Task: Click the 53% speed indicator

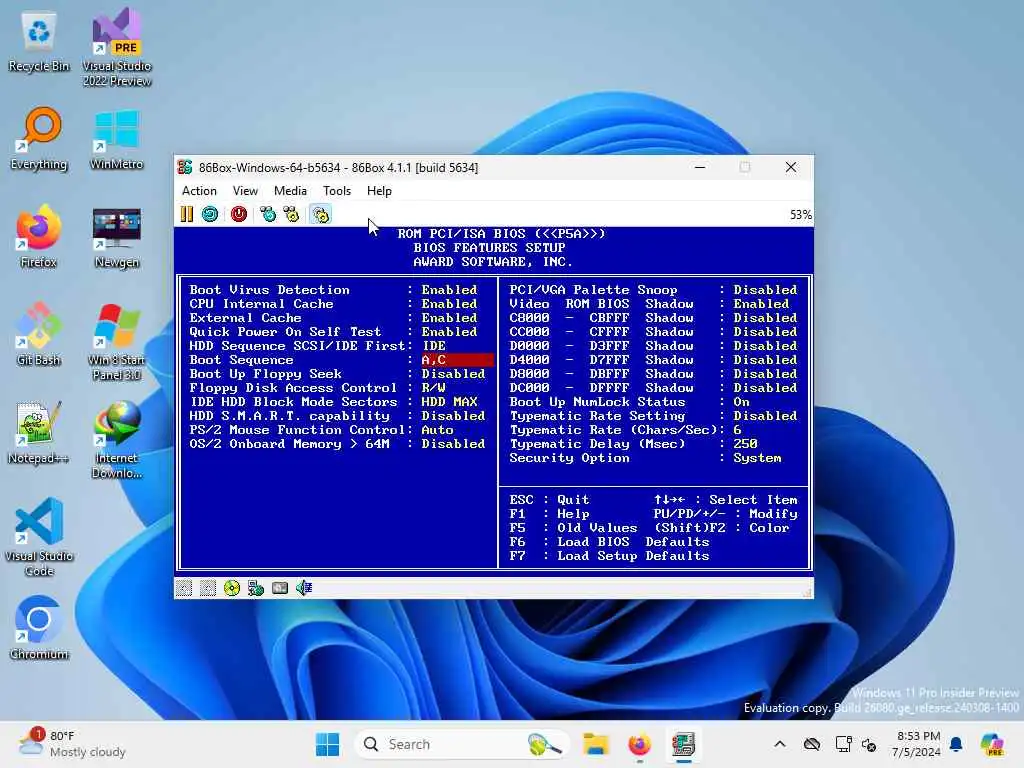Action: [x=801, y=215]
